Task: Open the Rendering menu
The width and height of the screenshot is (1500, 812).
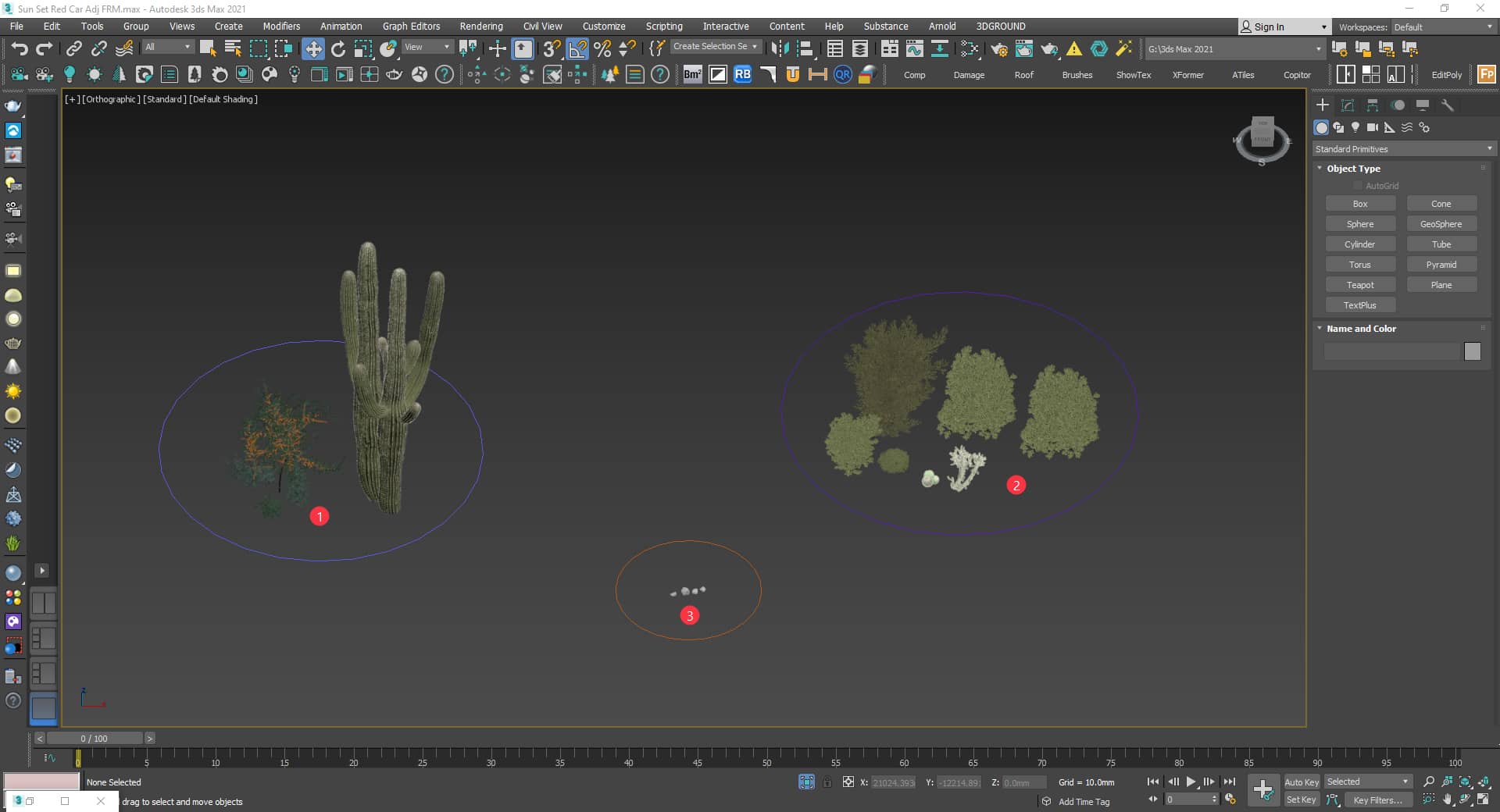Action: pos(480,26)
